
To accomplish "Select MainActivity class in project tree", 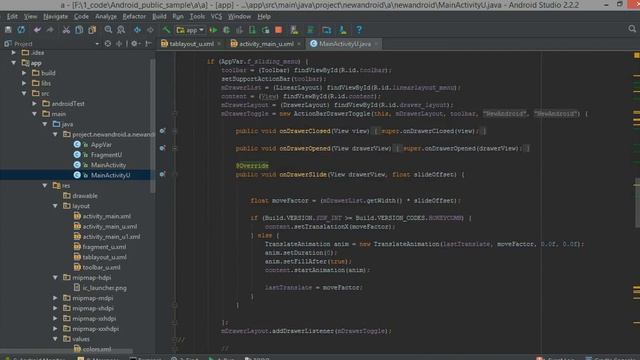I will (x=108, y=165).
